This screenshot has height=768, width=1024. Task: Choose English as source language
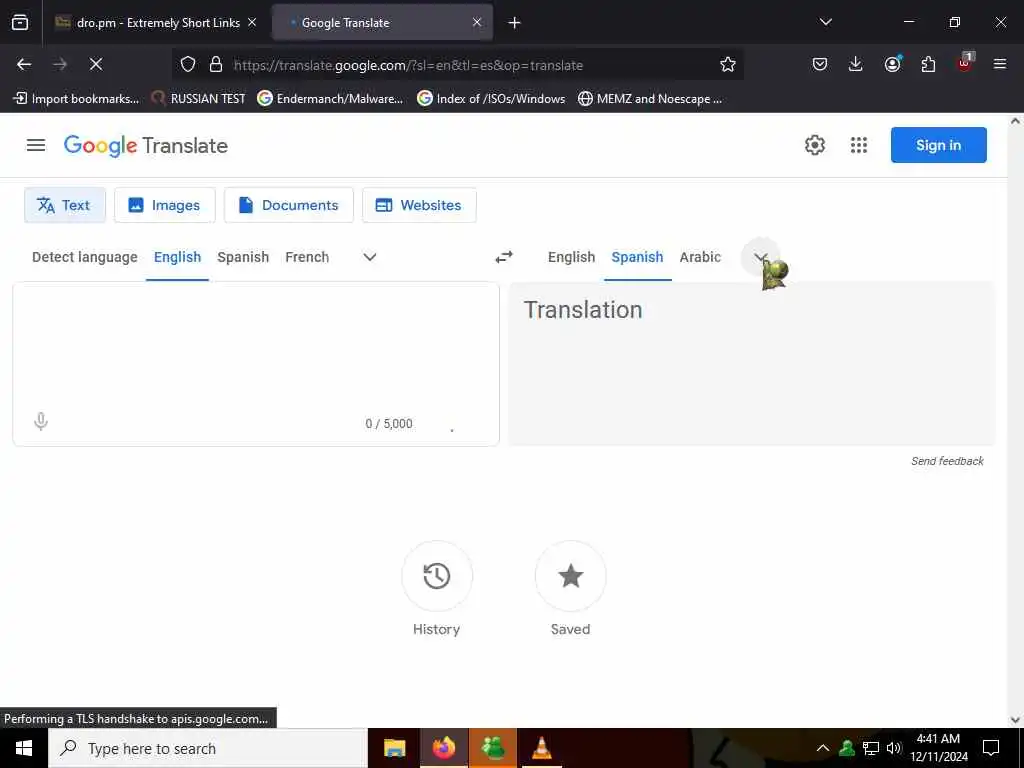point(178,257)
